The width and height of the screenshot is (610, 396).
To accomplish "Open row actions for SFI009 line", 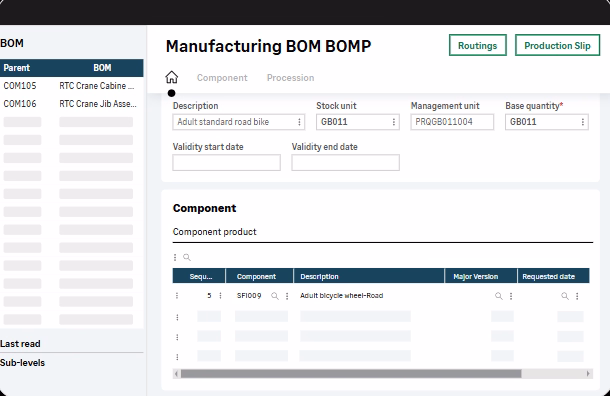I will coord(177,296).
